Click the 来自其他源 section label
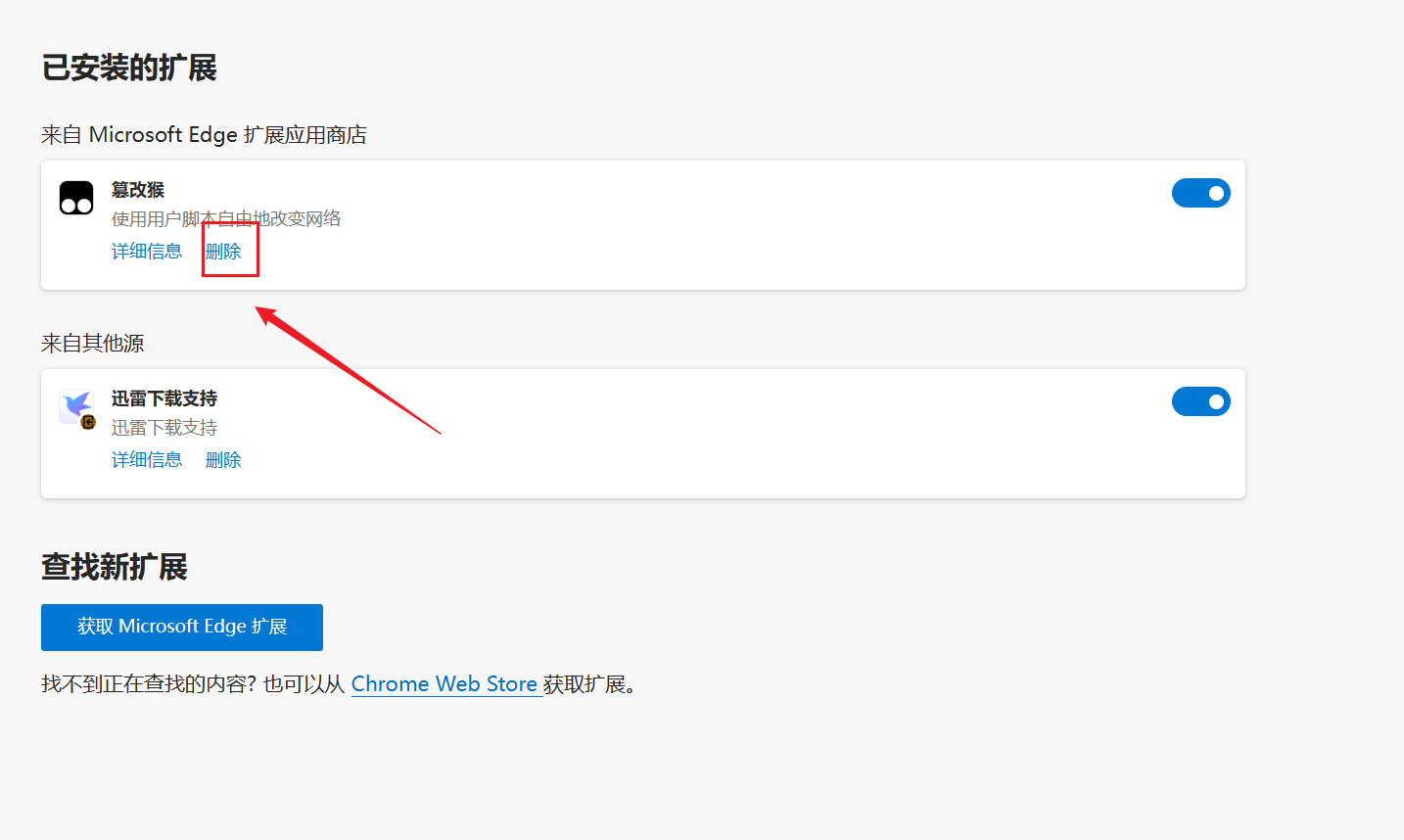Screen dimensions: 1404x840 pyautogui.click(x=93, y=344)
